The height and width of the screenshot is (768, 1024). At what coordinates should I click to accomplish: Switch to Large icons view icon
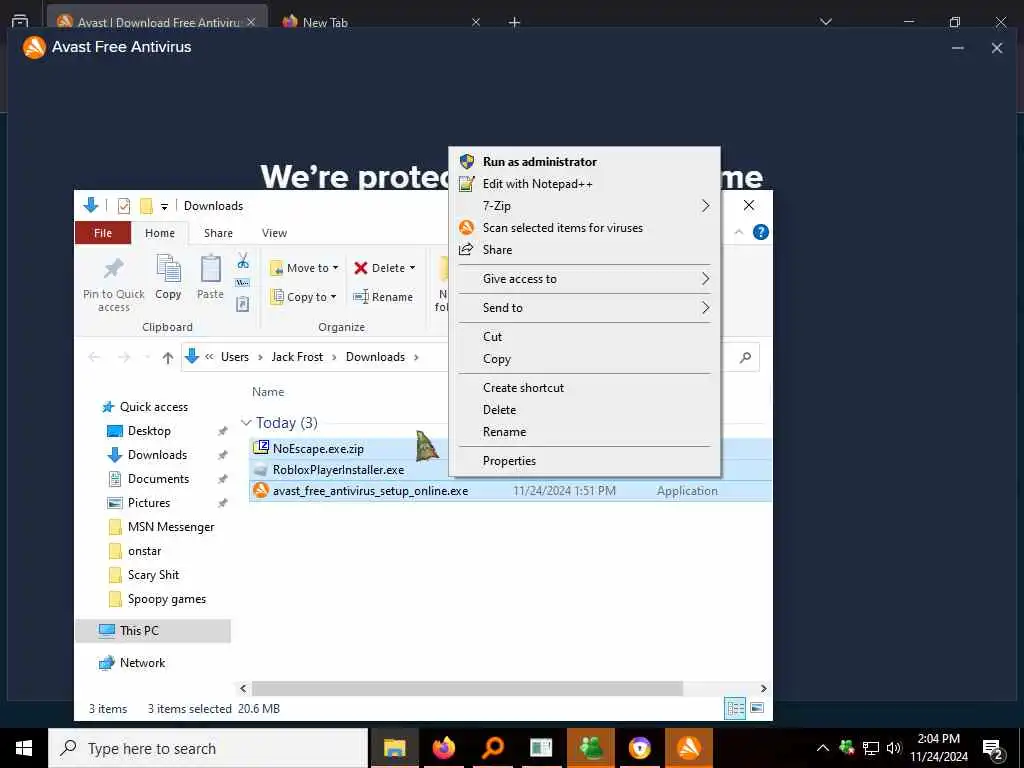pyautogui.click(x=757, y=709)
